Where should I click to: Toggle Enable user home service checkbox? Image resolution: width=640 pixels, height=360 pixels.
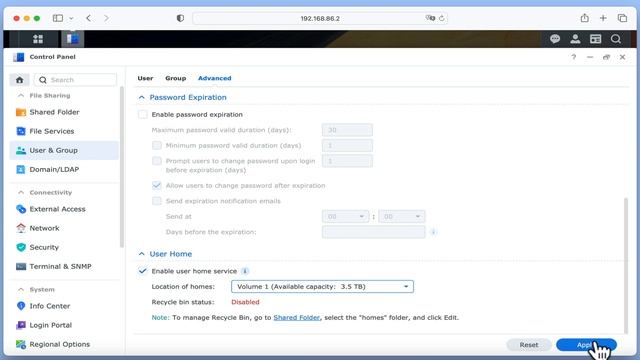[x=142, y=271]
